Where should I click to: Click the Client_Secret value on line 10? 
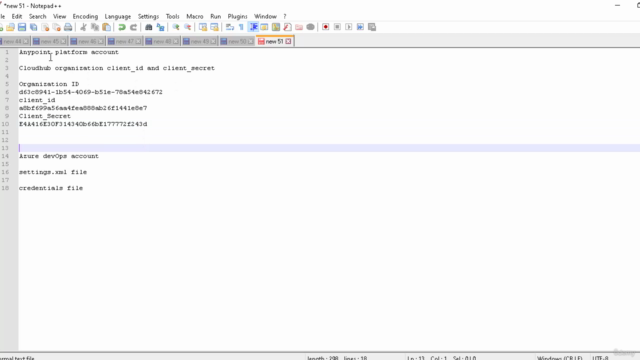[83, 124]
